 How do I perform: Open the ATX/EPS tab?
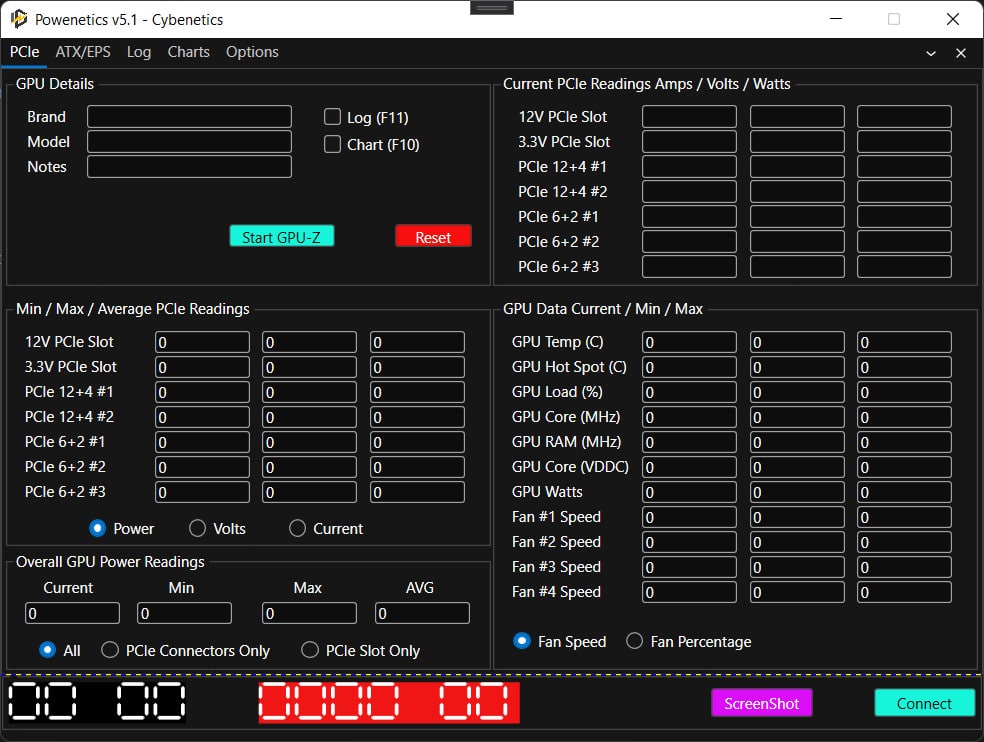click(83, 52)
